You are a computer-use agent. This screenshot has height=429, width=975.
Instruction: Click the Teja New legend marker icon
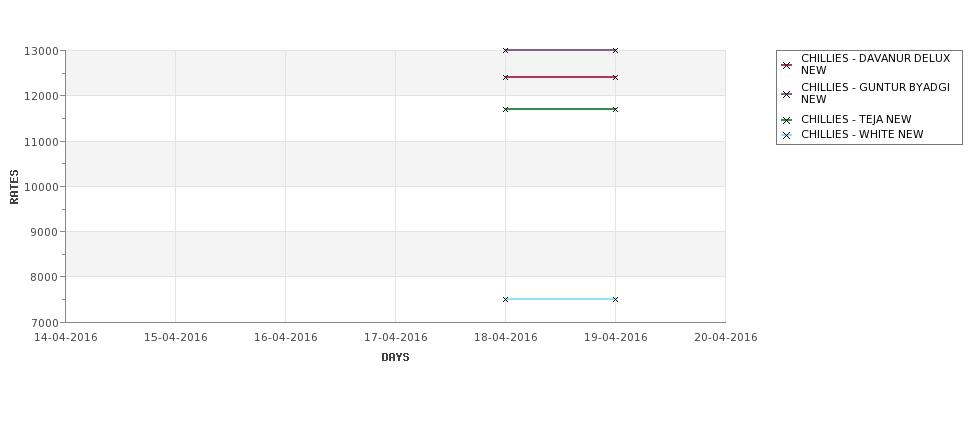(x=787, y=120)
